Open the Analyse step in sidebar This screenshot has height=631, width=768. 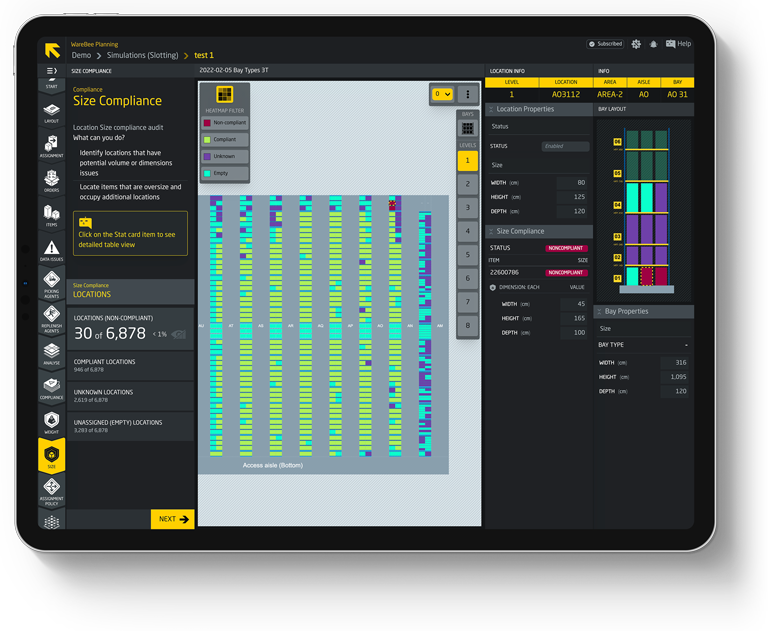pyautogui.click(x=51, y=355)
